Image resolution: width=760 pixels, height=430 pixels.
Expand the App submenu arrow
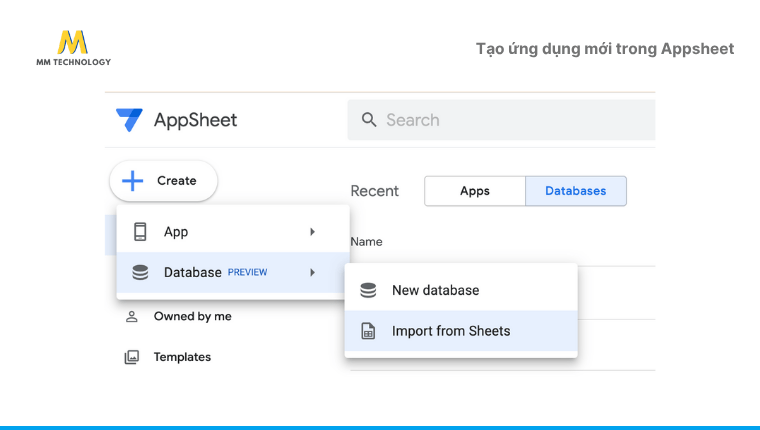[313, 232]
